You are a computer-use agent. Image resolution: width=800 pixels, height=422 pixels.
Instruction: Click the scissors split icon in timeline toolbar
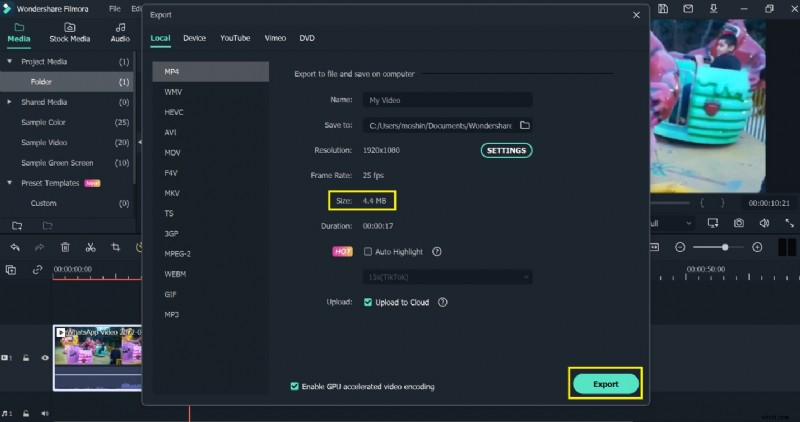click(x=90, y=247)
